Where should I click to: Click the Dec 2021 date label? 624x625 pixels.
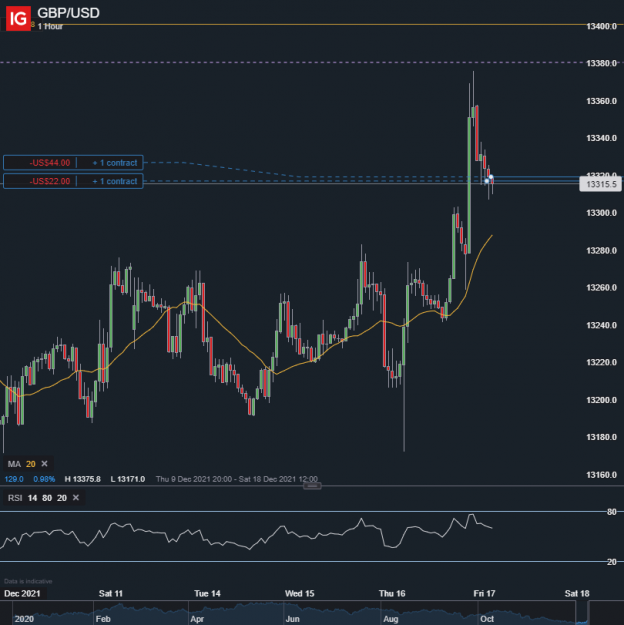(22, 594)
